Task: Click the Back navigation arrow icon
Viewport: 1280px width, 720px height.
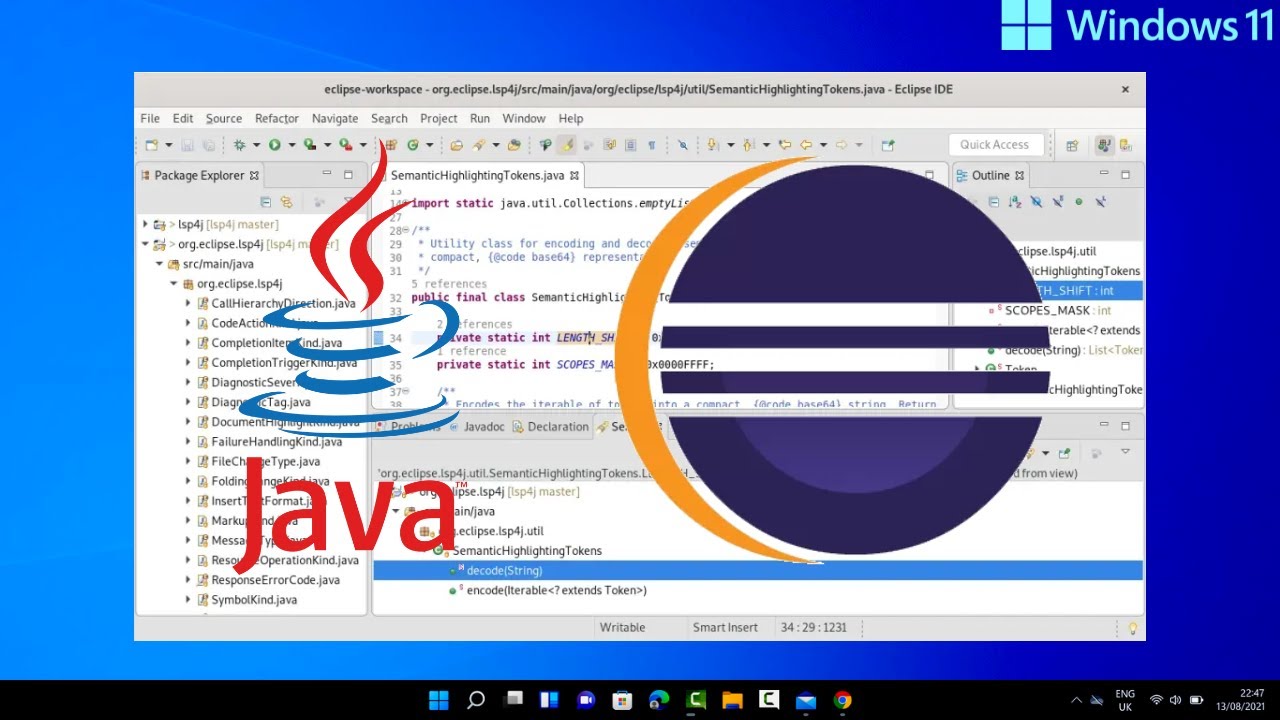Action: 806,145
